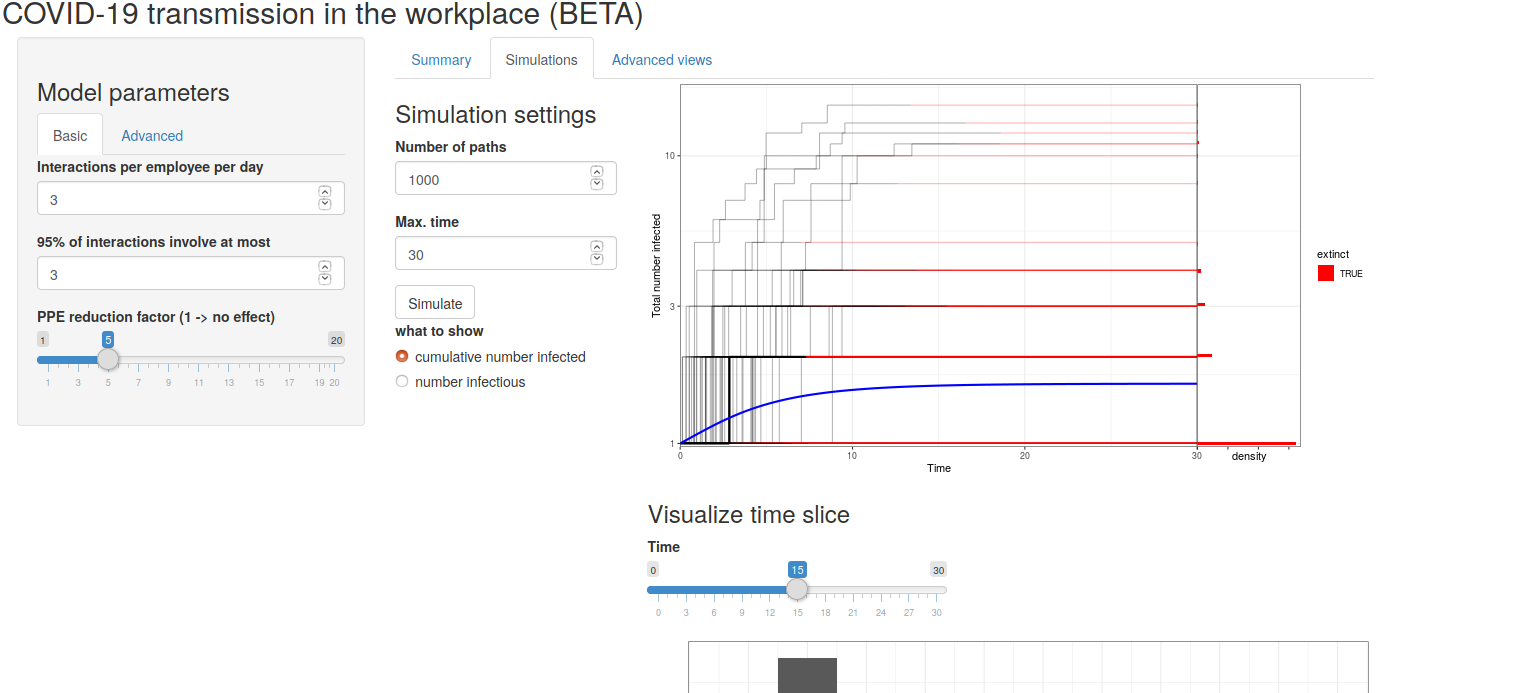Screen dimensions: 1514x693
Task: Click the Number of paths input field
Action: point(490,180)
